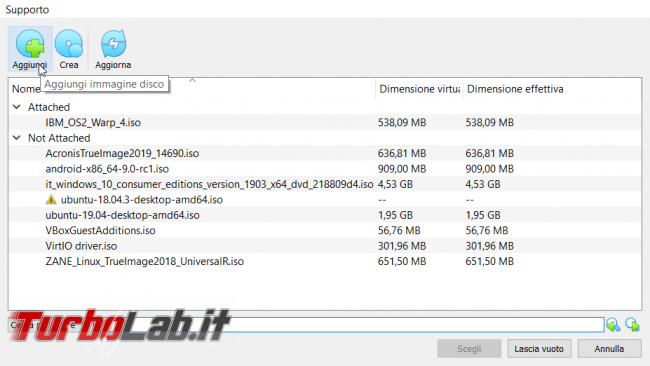Click the Crea disk image icon
The image size is (650, 366).
click(x=68, y=43)
